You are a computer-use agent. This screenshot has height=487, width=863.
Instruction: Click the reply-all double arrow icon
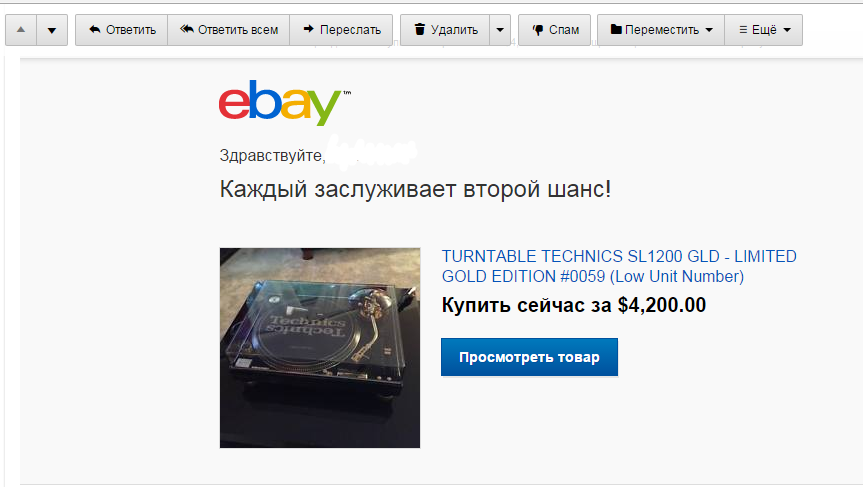pos(187,29)
